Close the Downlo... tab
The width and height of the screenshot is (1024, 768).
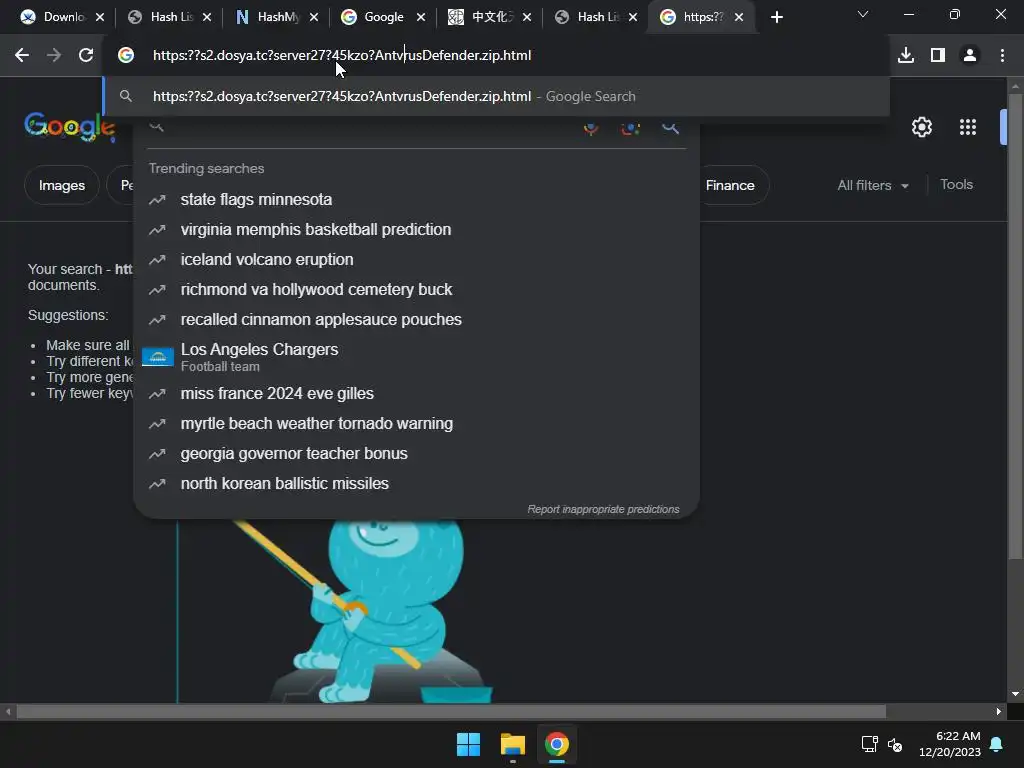[x=100, y=17]
